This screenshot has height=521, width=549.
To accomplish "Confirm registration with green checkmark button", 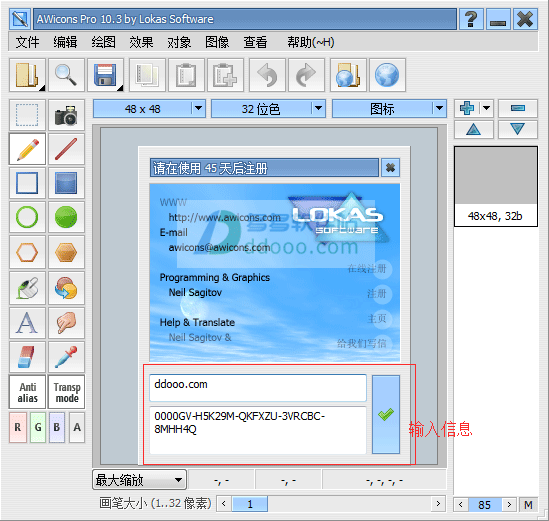I will pyautogui.click(x=386, y=415).
